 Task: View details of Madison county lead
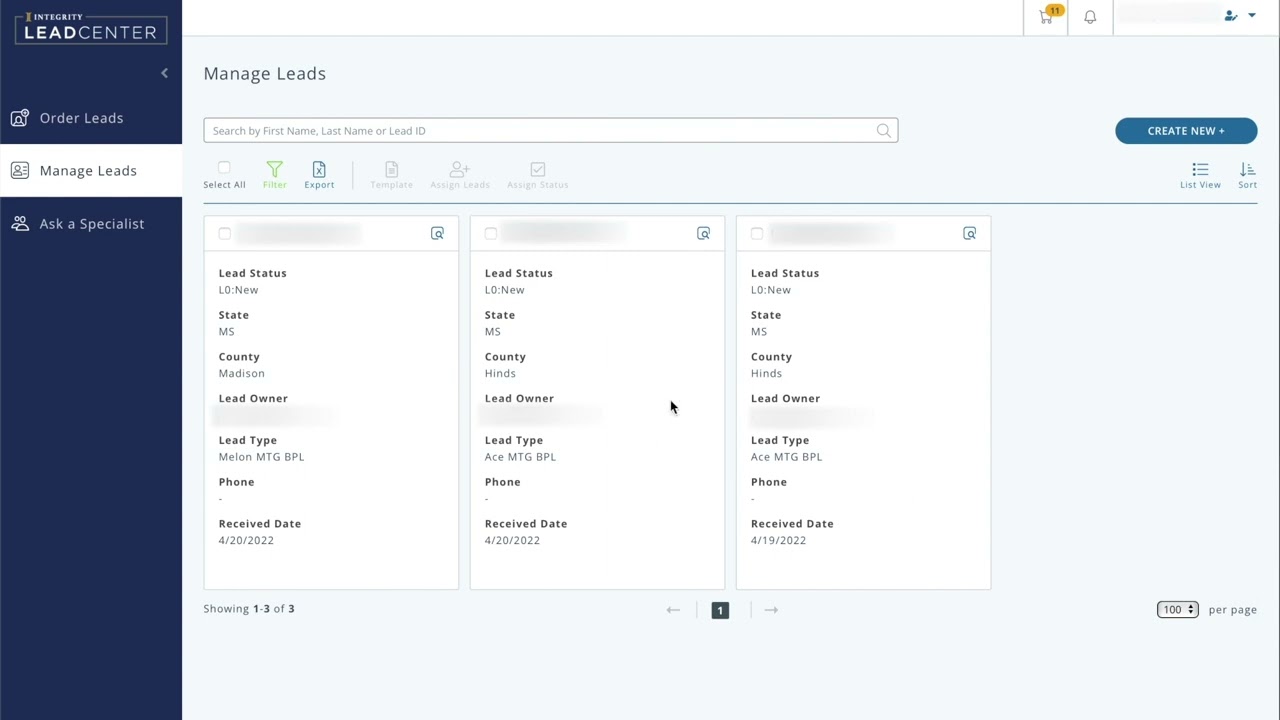click(437, 234)
